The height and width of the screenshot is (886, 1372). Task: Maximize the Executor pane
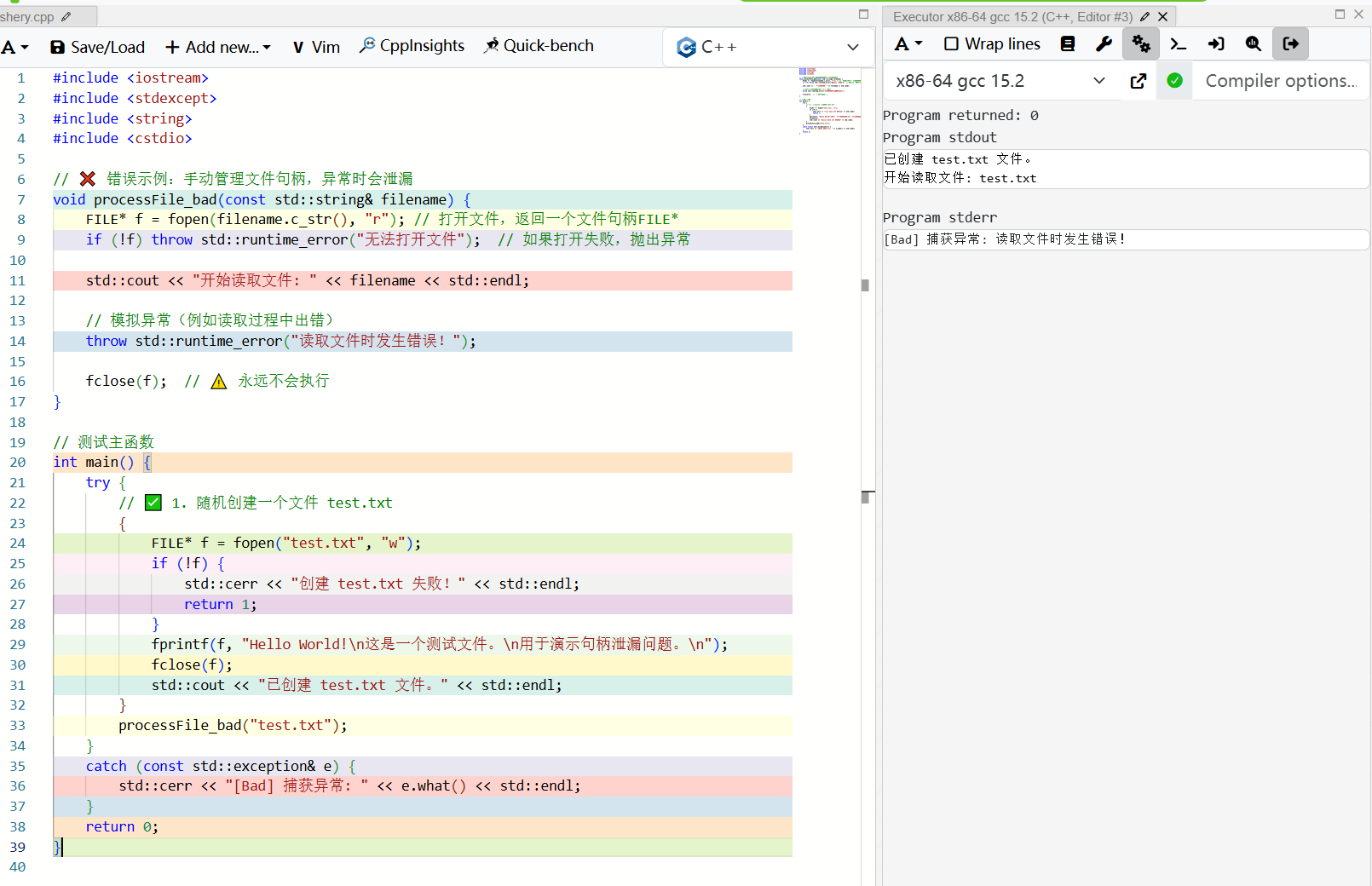click(1340, 14)
